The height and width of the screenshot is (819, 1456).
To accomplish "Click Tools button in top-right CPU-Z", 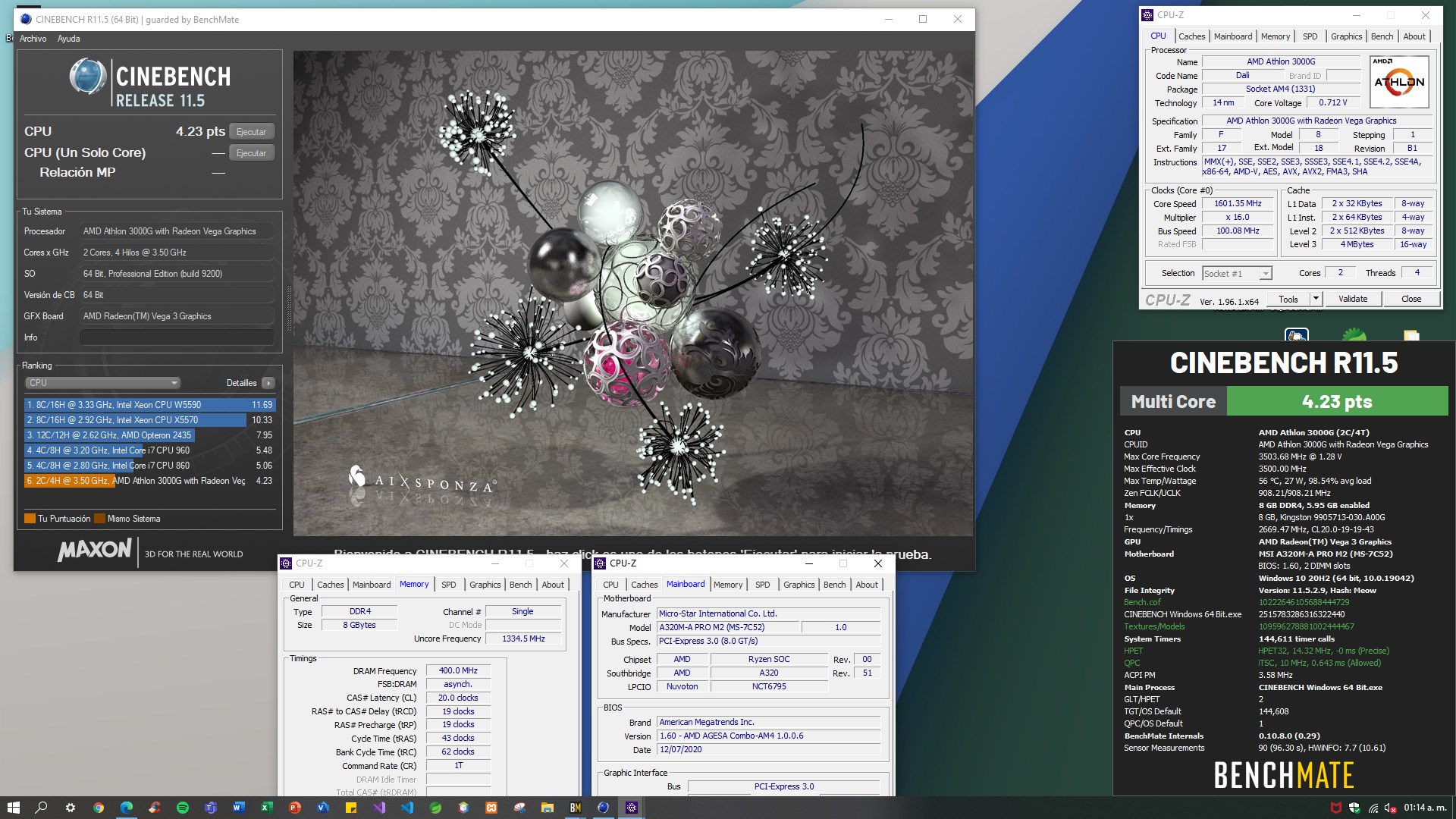I will click(x=1288, y=300).
